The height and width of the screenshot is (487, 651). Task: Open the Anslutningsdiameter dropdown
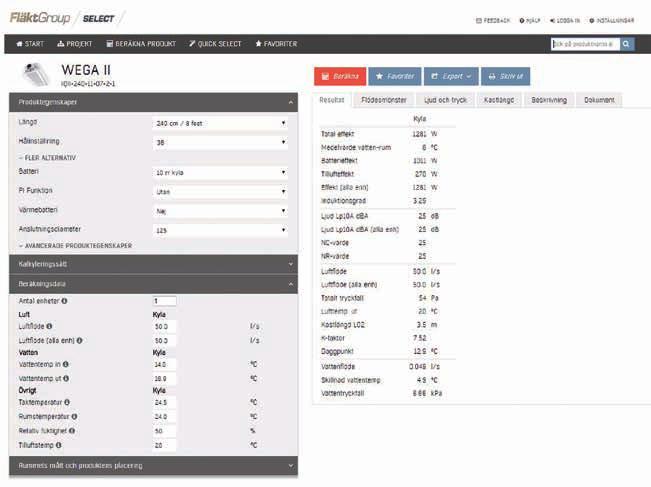pyautogui.click(x=220, y=230)
